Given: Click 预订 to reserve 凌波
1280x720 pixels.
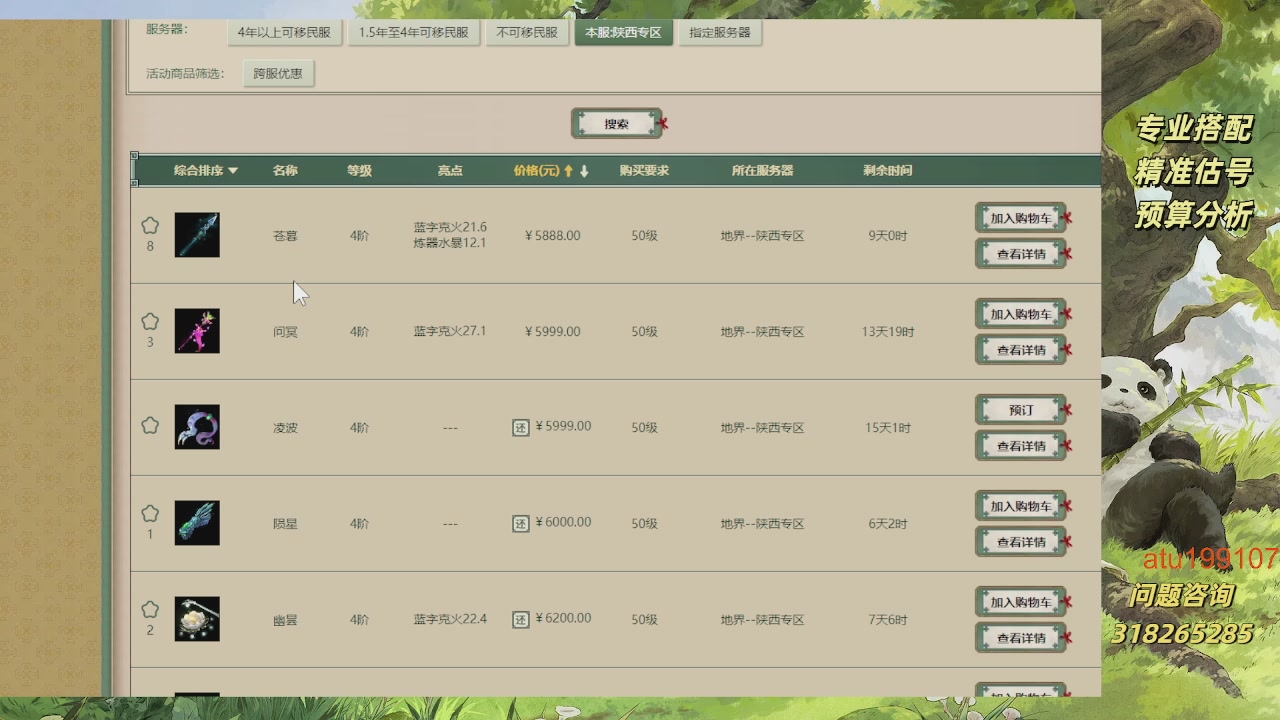Looking at the screenshot, I should coord(1021,410).
